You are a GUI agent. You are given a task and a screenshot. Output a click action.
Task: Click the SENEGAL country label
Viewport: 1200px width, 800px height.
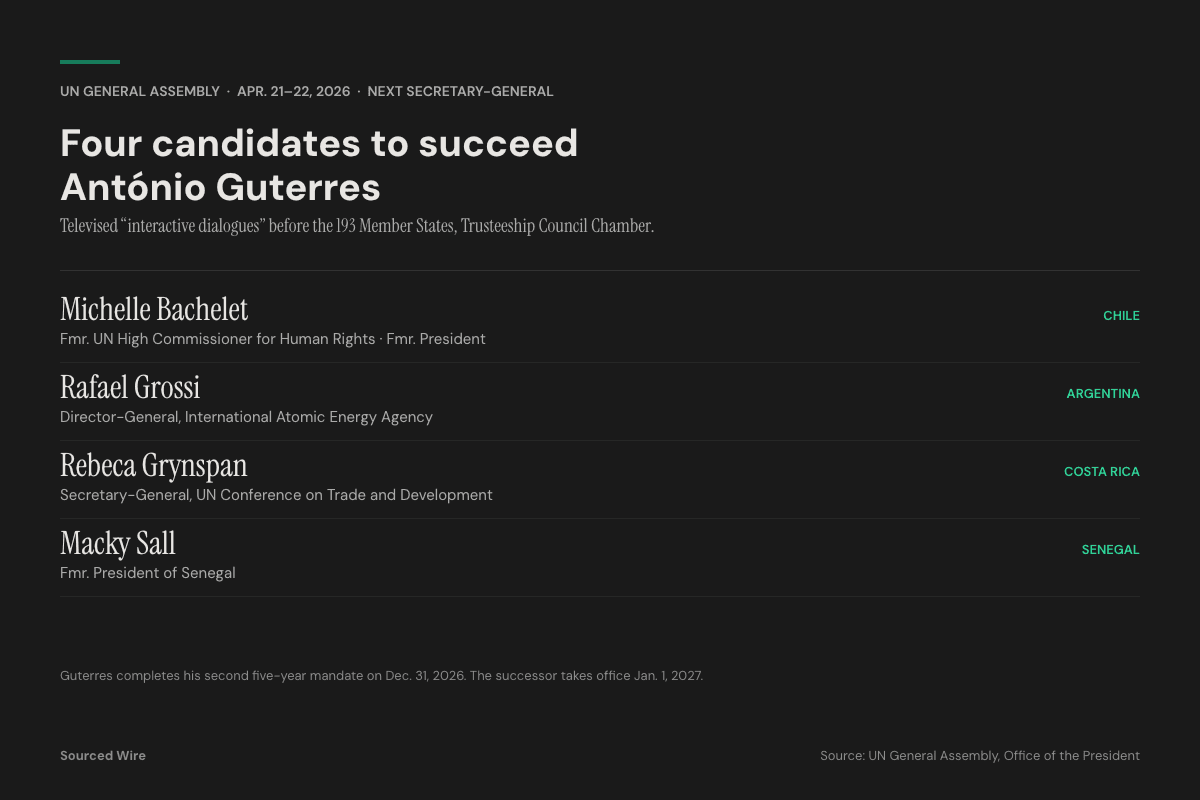(1110, 549)
